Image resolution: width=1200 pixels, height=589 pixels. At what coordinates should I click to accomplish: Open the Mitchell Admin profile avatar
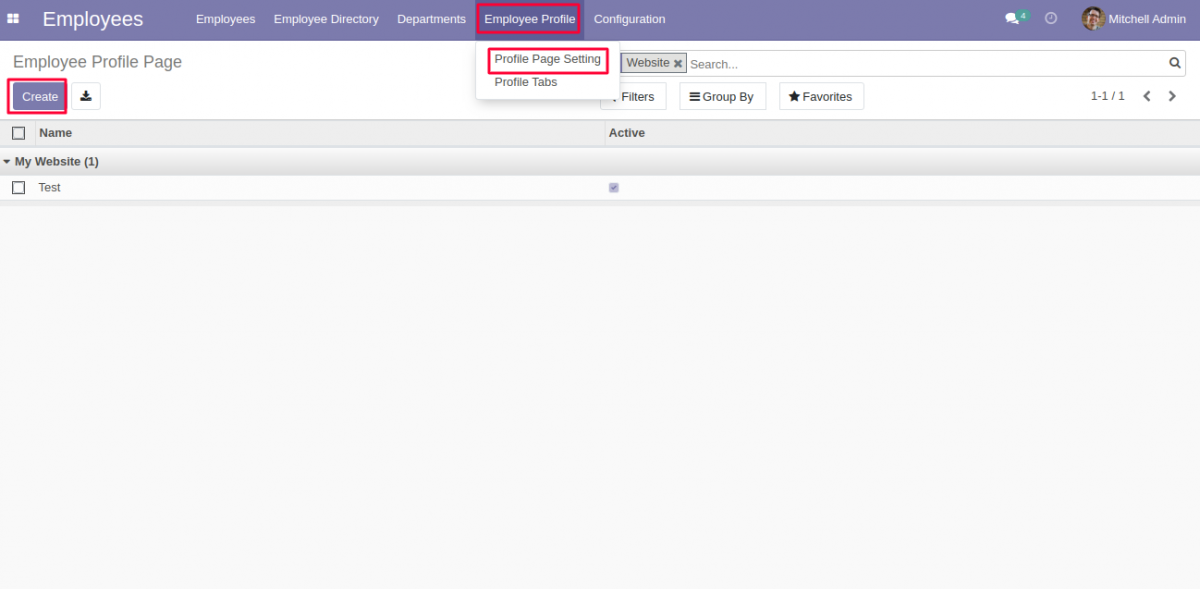[x=1092, y=18]
